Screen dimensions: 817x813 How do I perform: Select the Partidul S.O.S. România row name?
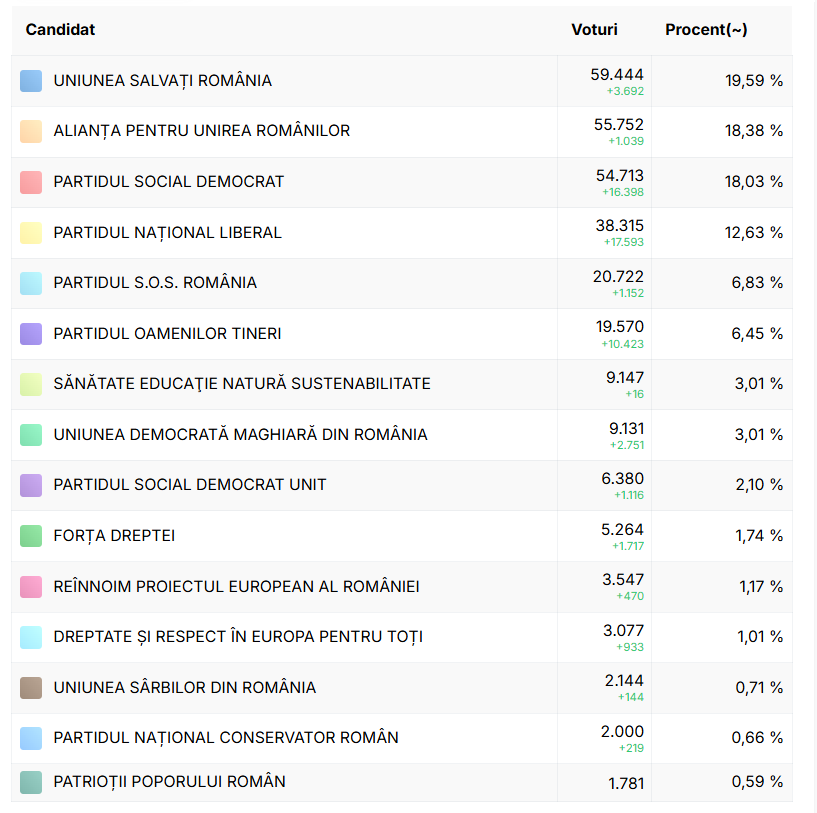[155, 283]
